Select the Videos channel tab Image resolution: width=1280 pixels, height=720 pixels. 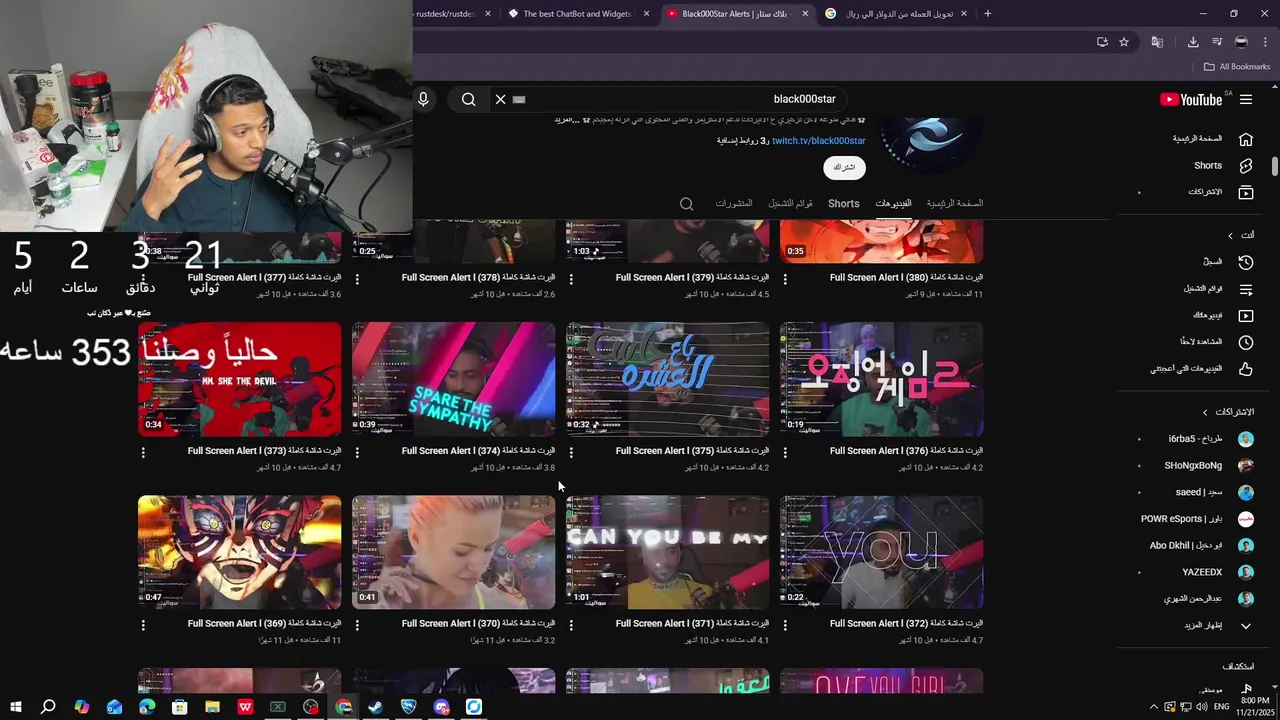(x=893, y=204)
